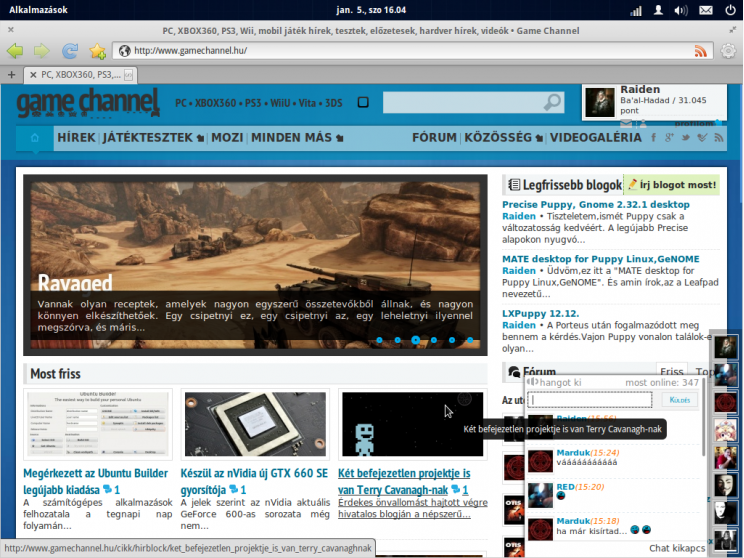Click comment icon on Ubuntu Builder article
The width and height of the screenshot is (744, 558).
point(107,489)
